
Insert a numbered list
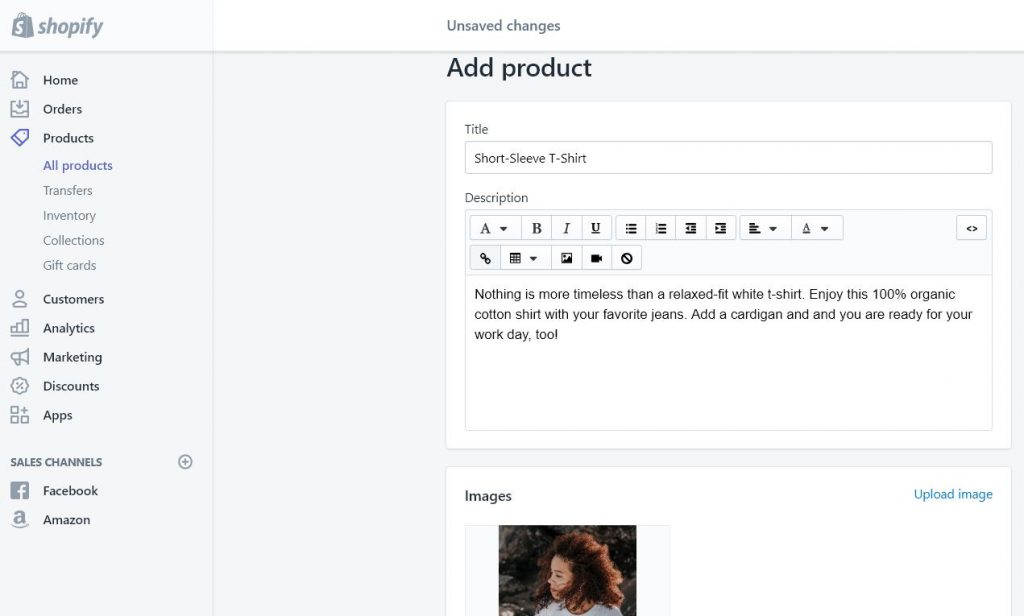point(661,228)
